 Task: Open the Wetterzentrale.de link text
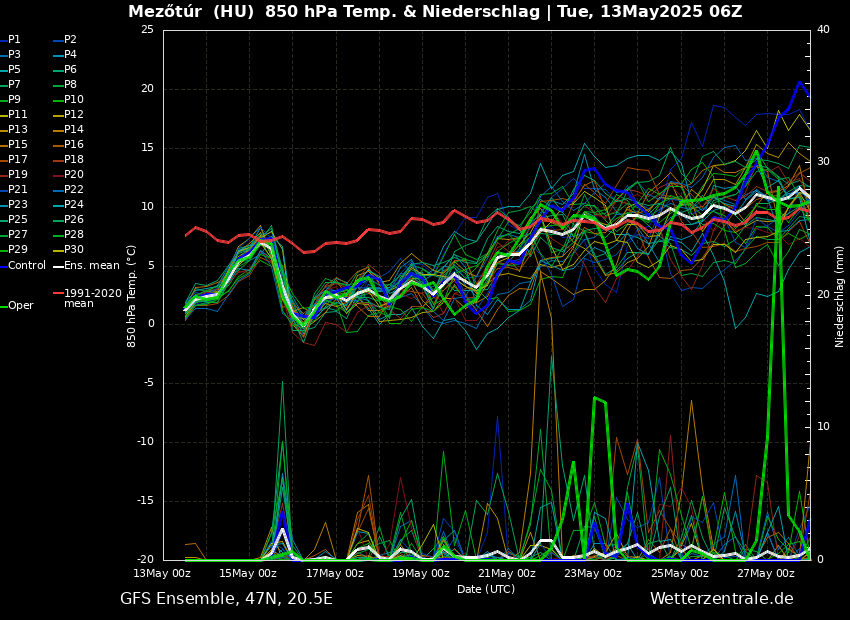(x=721, y=599)
